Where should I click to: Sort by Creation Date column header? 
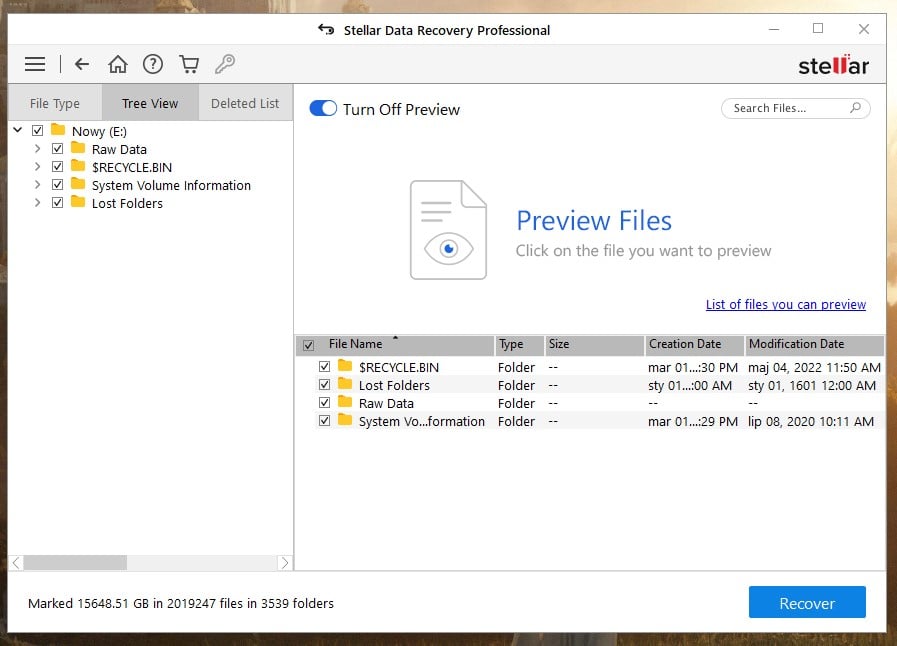pyautogui.click(x=694, y=344)
